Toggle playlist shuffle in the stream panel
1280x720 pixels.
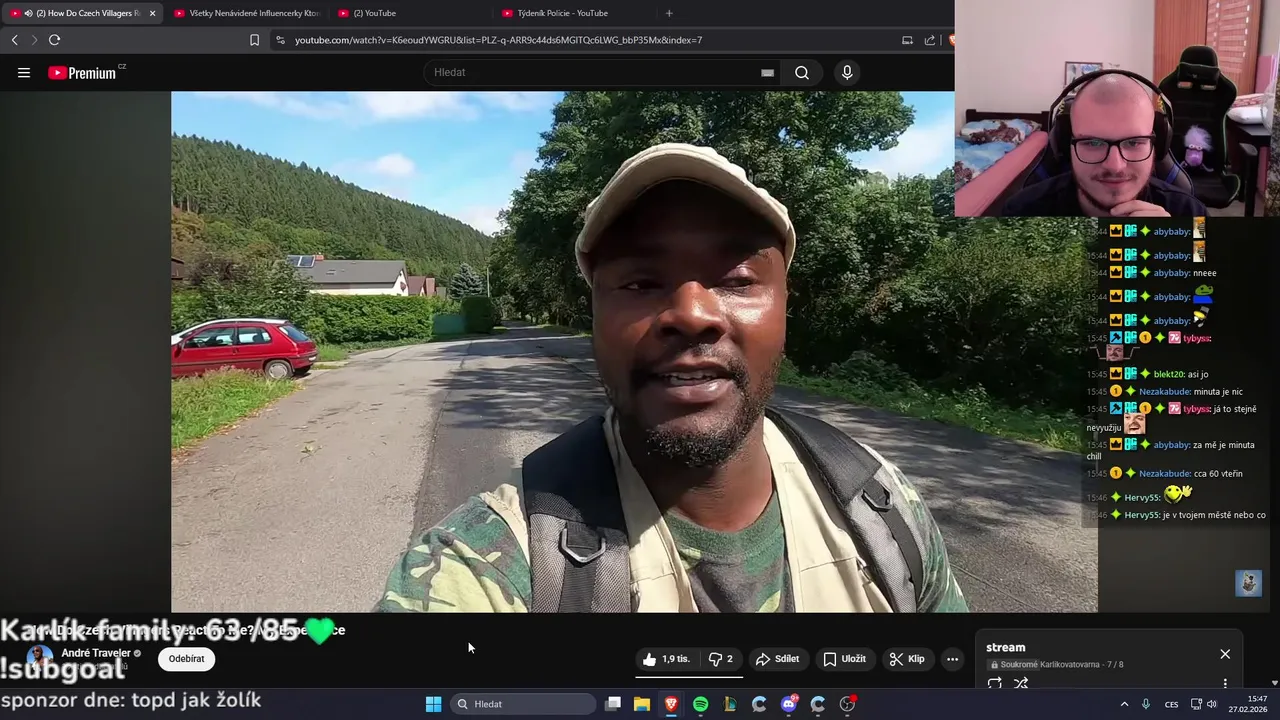tap(1021, 684)
